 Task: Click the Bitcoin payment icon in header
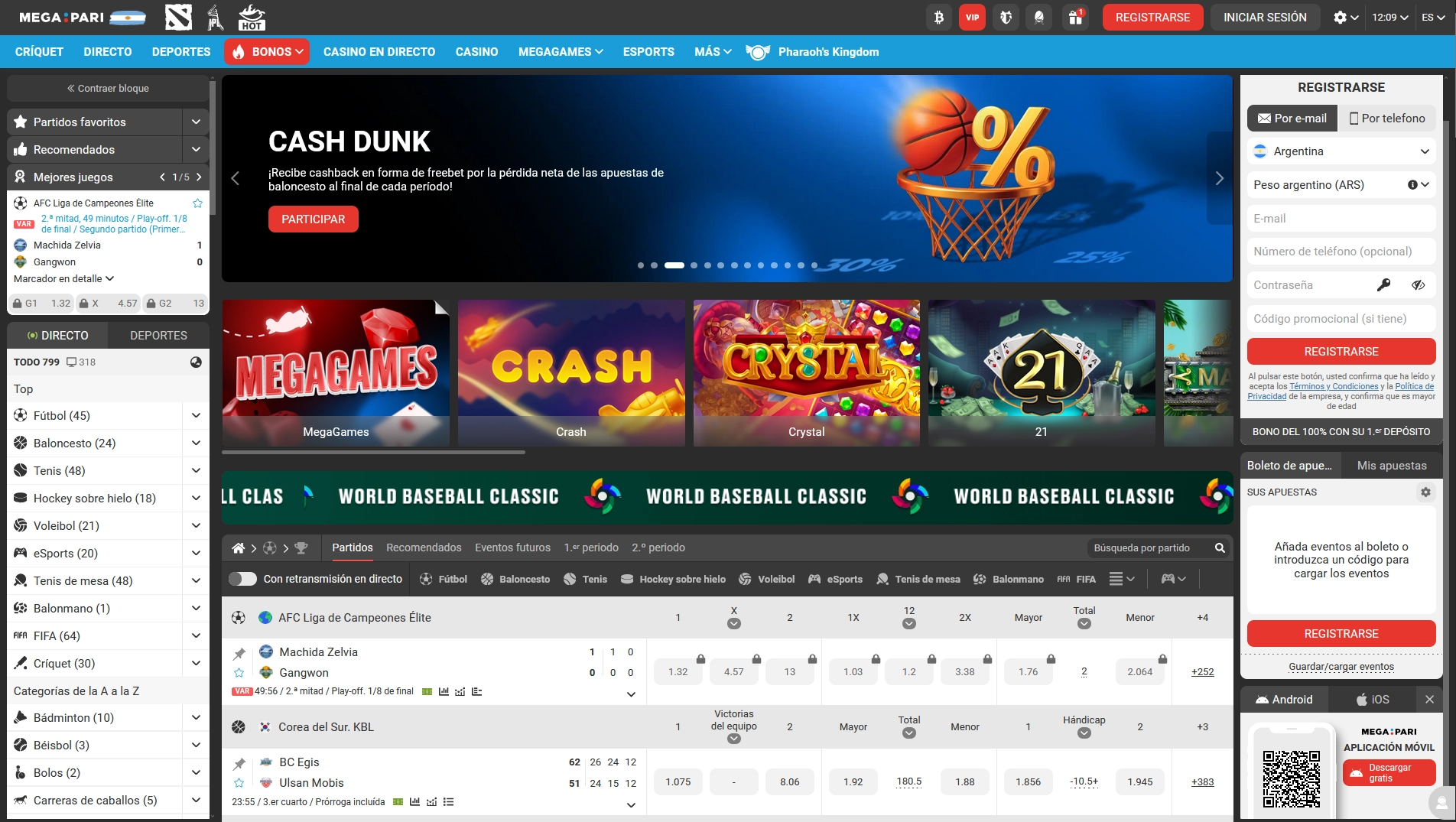(938, 17)
